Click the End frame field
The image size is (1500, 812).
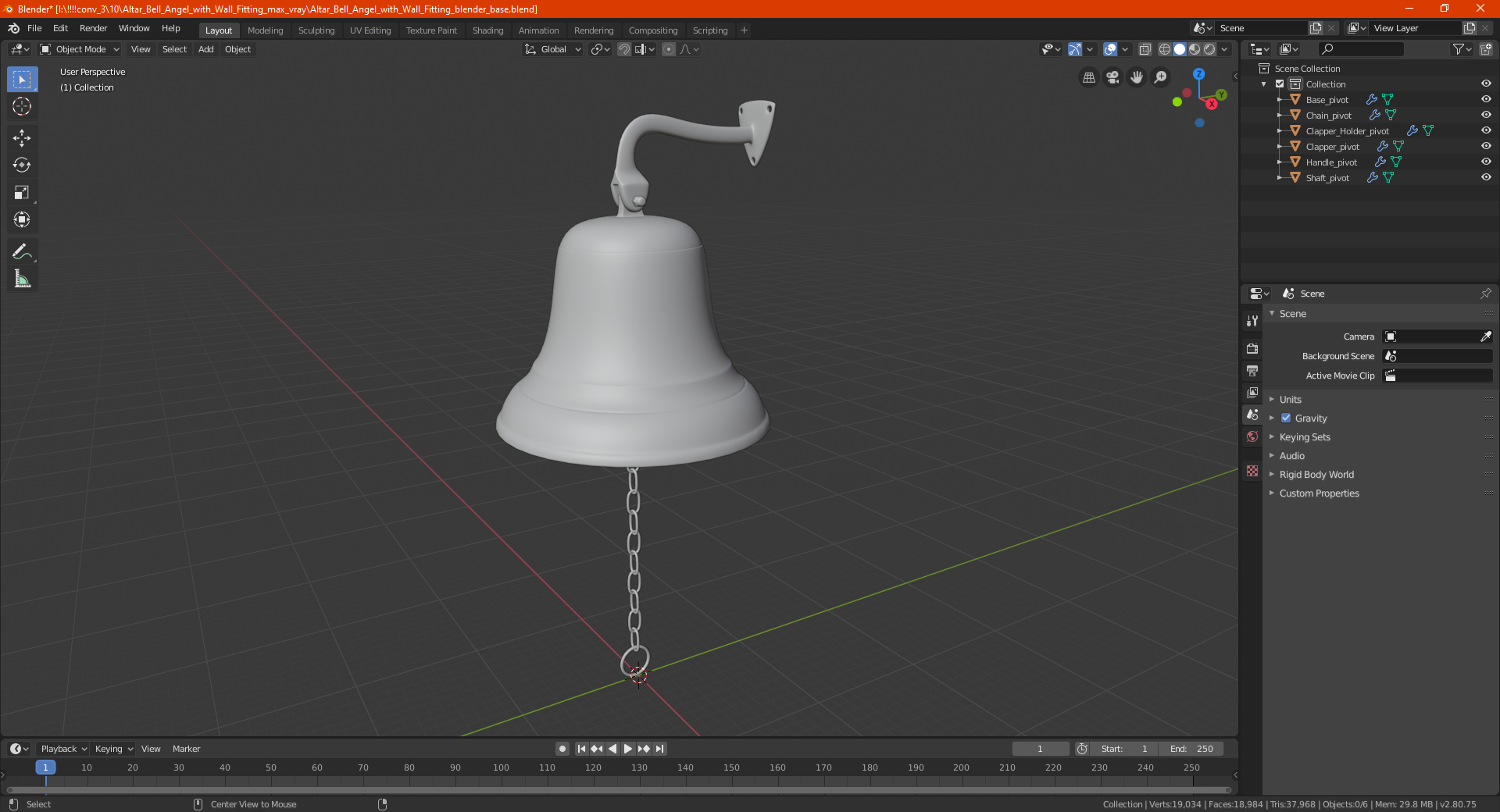coord(1191,749)
